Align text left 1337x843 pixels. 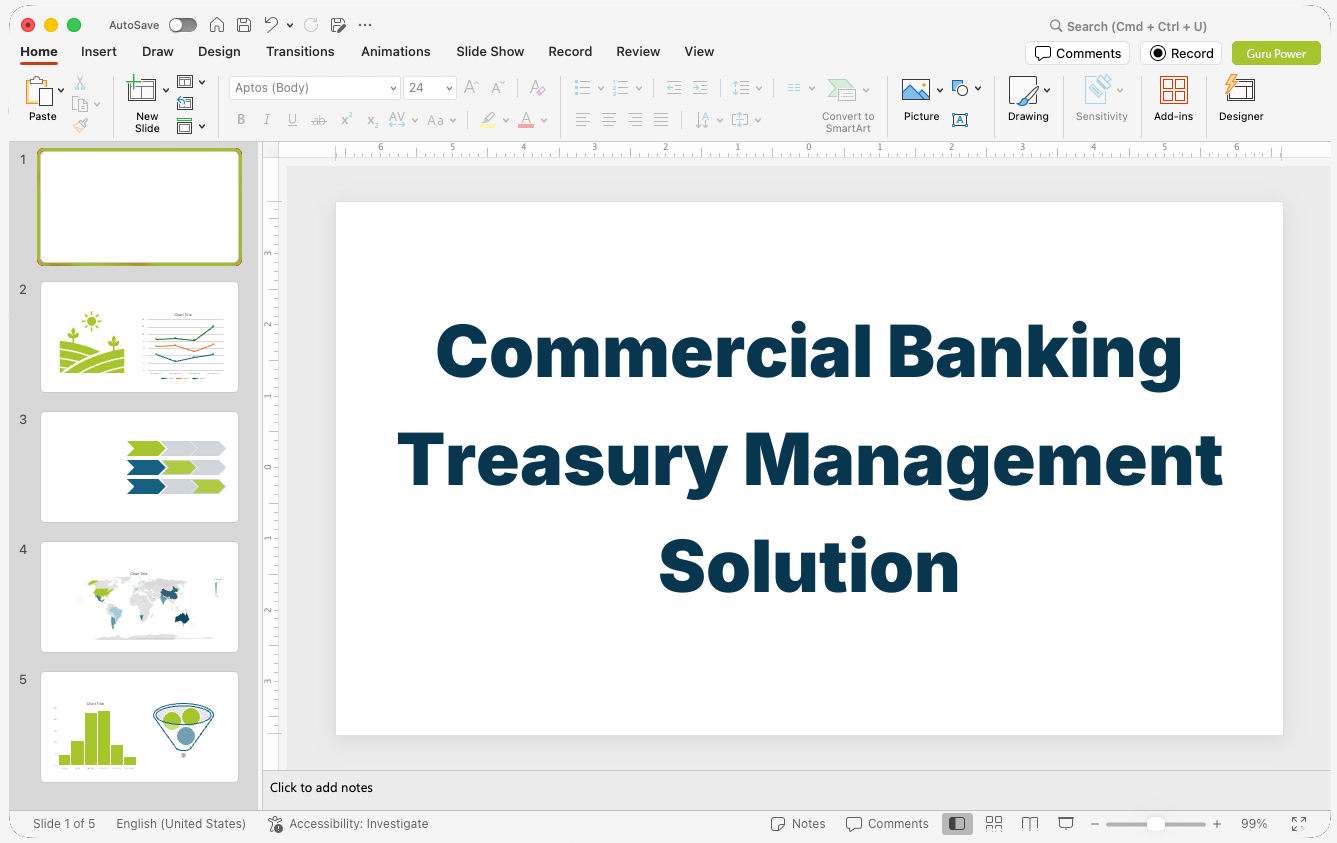pyautogui.click(x=583, y=120)
